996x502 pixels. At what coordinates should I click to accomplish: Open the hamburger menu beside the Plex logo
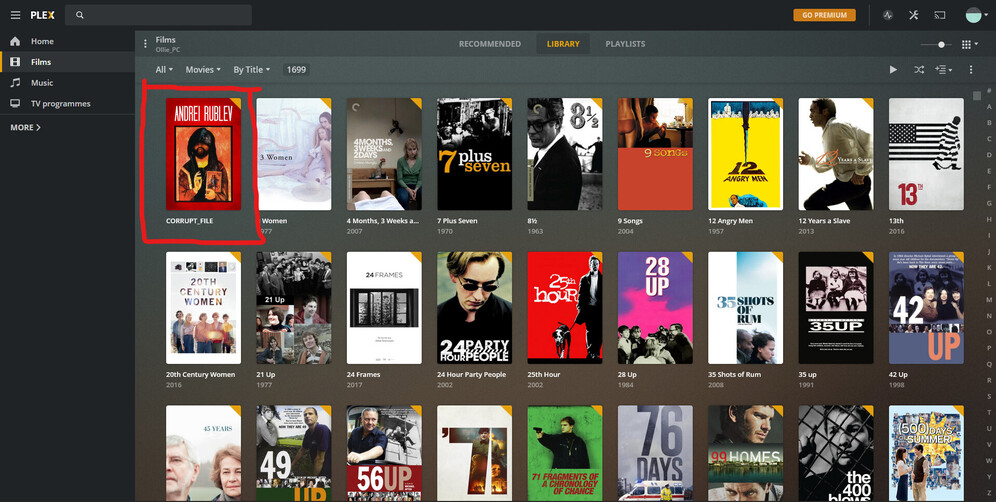[x=15, y=15]
